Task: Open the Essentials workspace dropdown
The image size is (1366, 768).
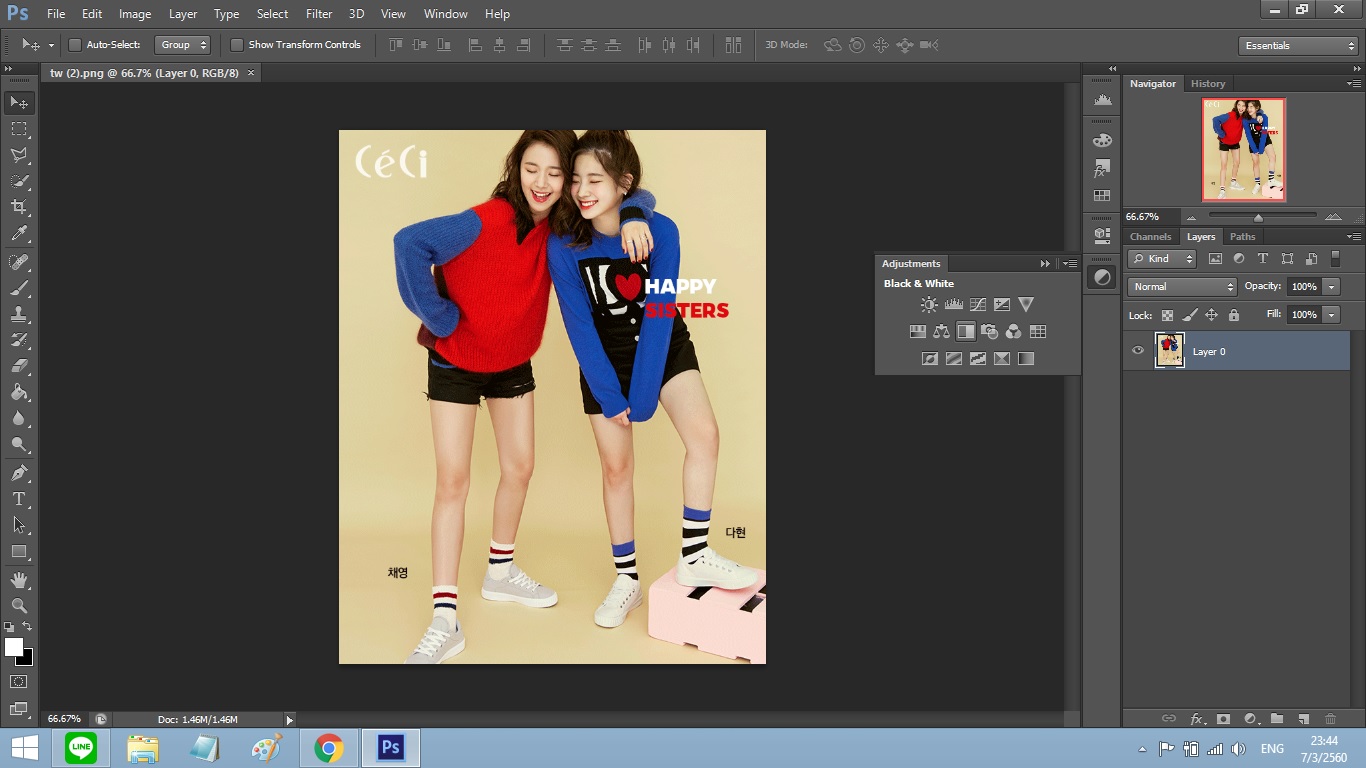Action: pyautogui.click(x=1297, y=46)
